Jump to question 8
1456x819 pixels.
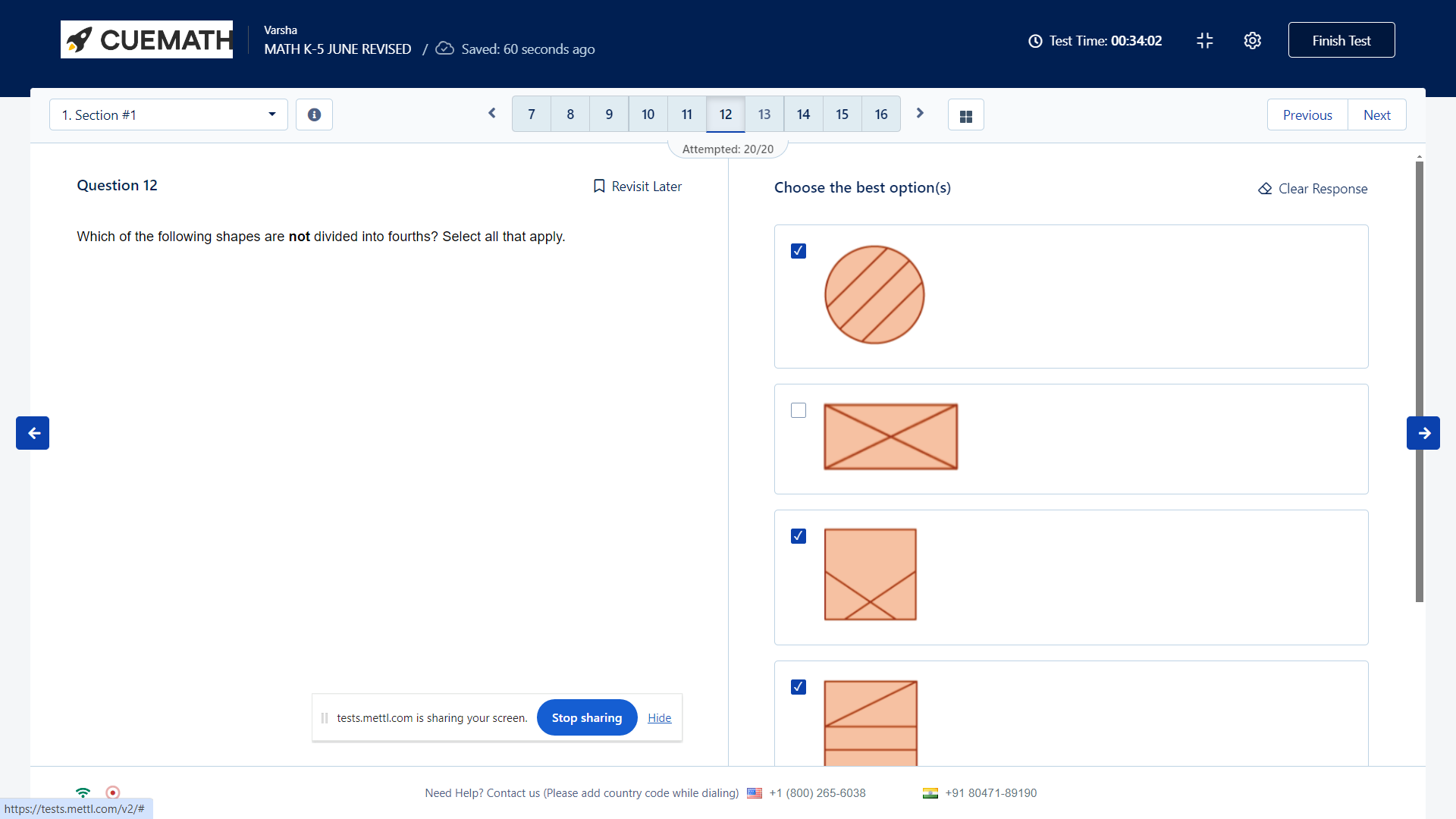[570, 115]
